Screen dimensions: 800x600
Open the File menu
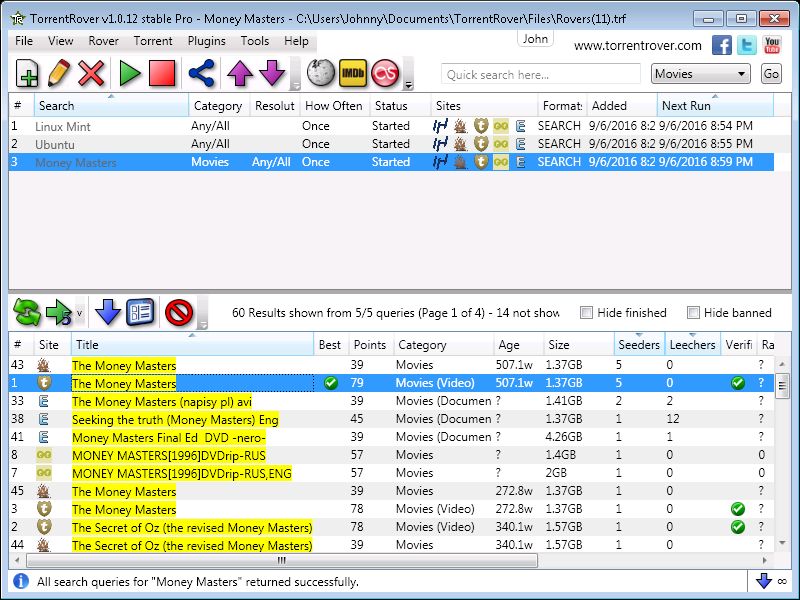24,41
